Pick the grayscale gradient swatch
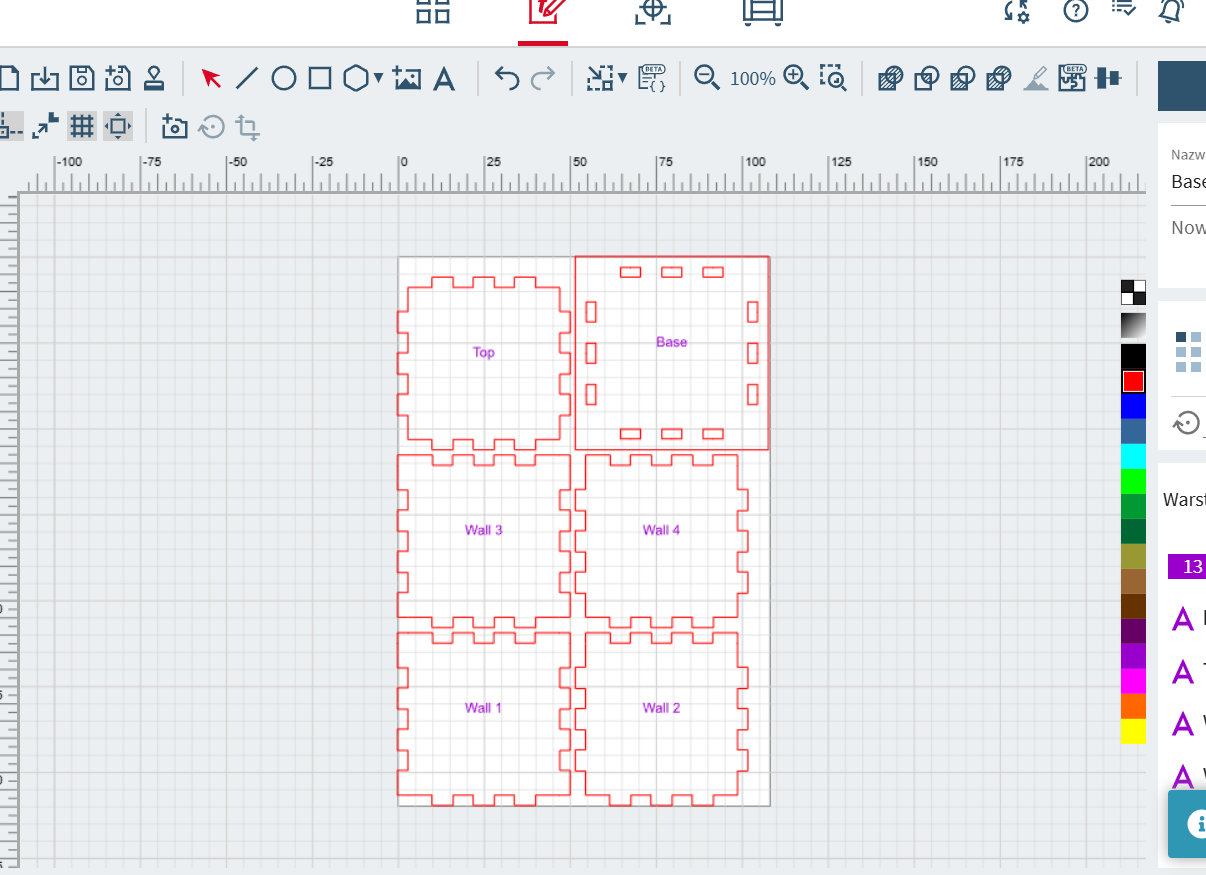The height and width of the screenshot is (875, 1206). 1133,326
